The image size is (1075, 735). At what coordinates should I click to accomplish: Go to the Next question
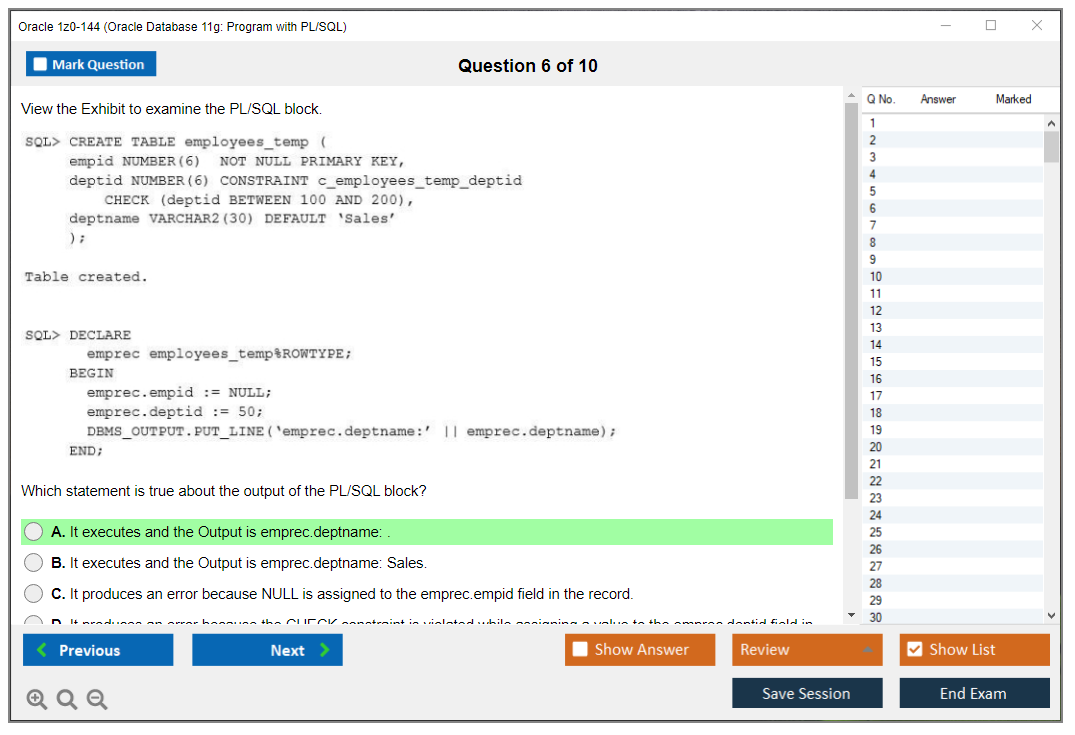[x=267, y=650]
